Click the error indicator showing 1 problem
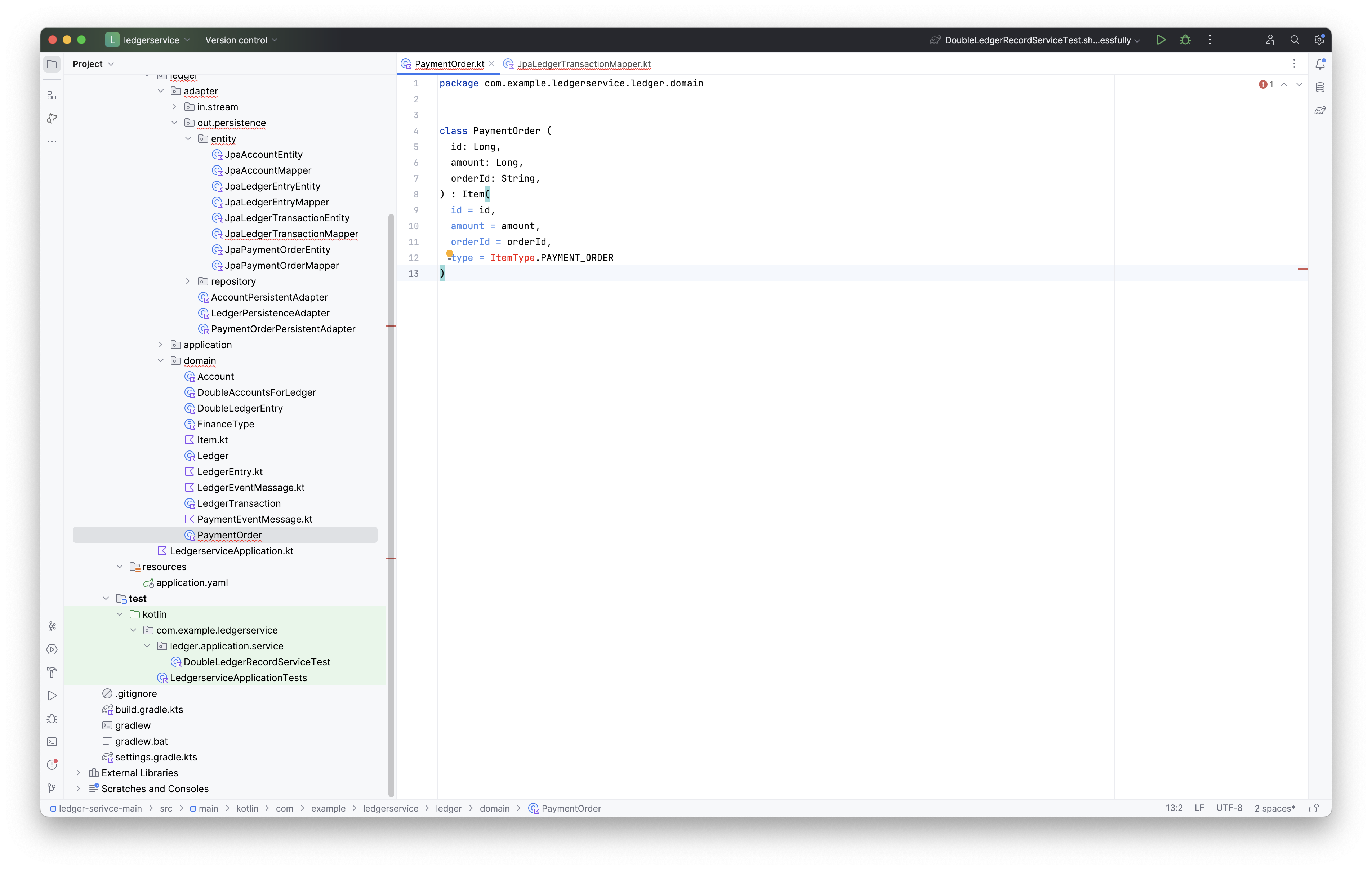Screen dimensions: 1372x870 1266,84
